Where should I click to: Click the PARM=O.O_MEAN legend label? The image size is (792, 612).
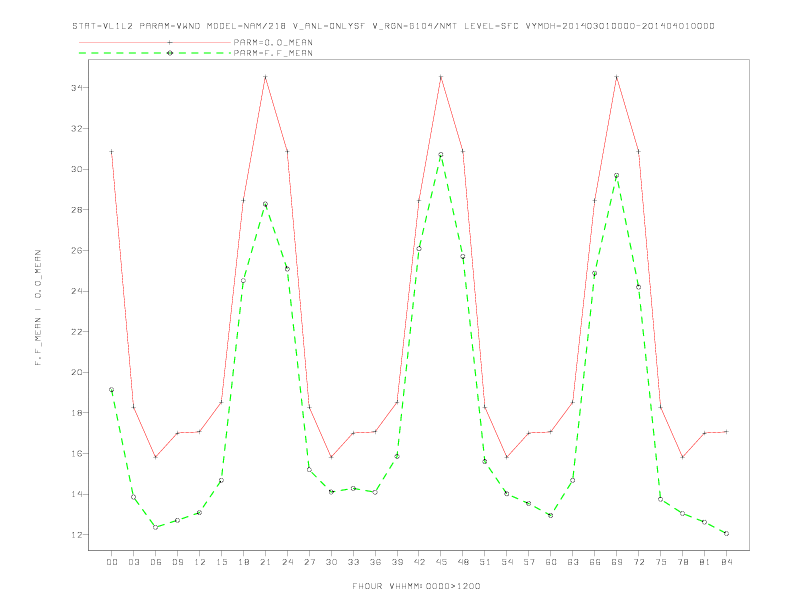[x=273, y=42]
